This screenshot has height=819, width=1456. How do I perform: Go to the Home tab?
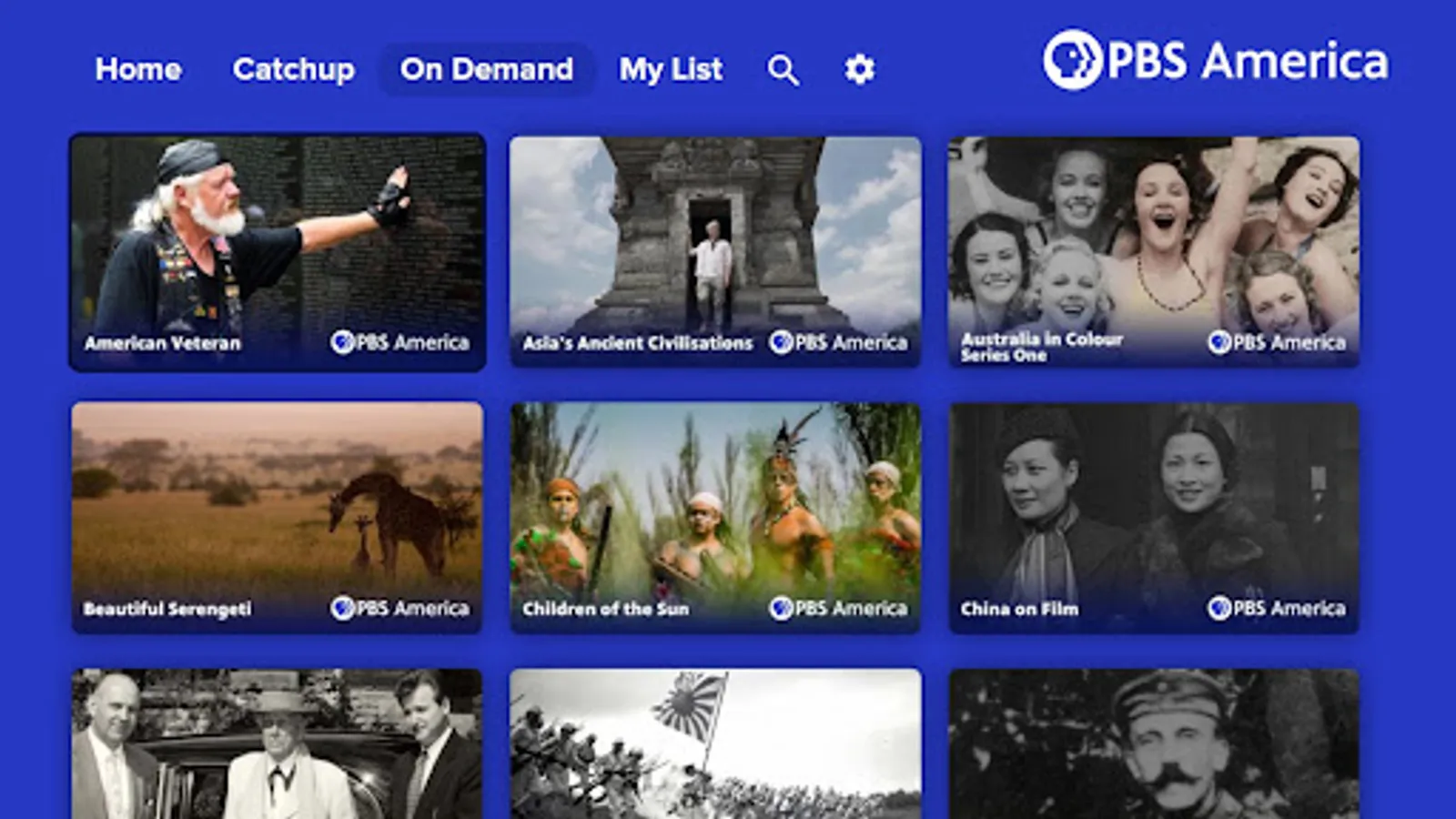click(138, 69)
